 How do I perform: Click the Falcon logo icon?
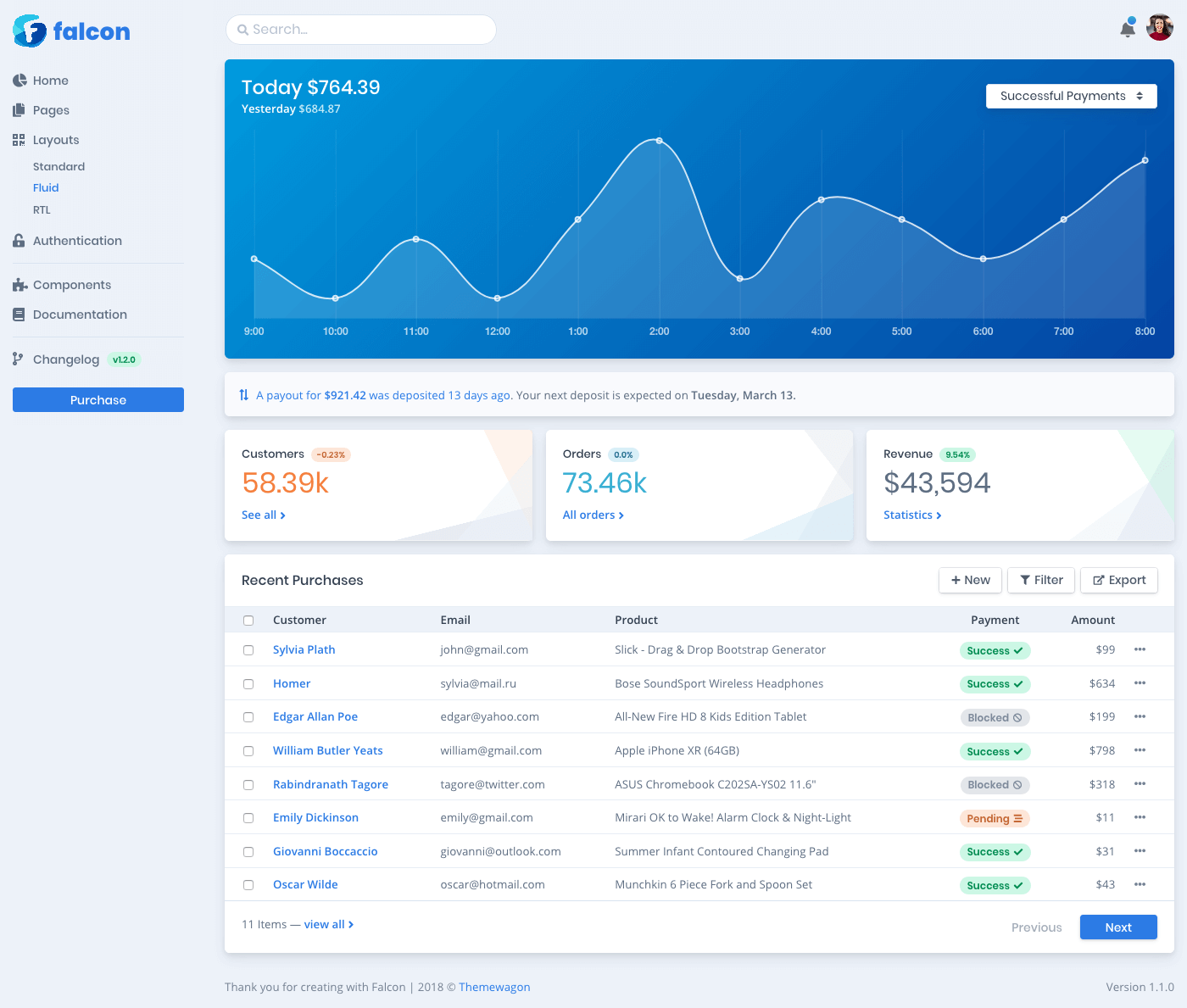30,31
